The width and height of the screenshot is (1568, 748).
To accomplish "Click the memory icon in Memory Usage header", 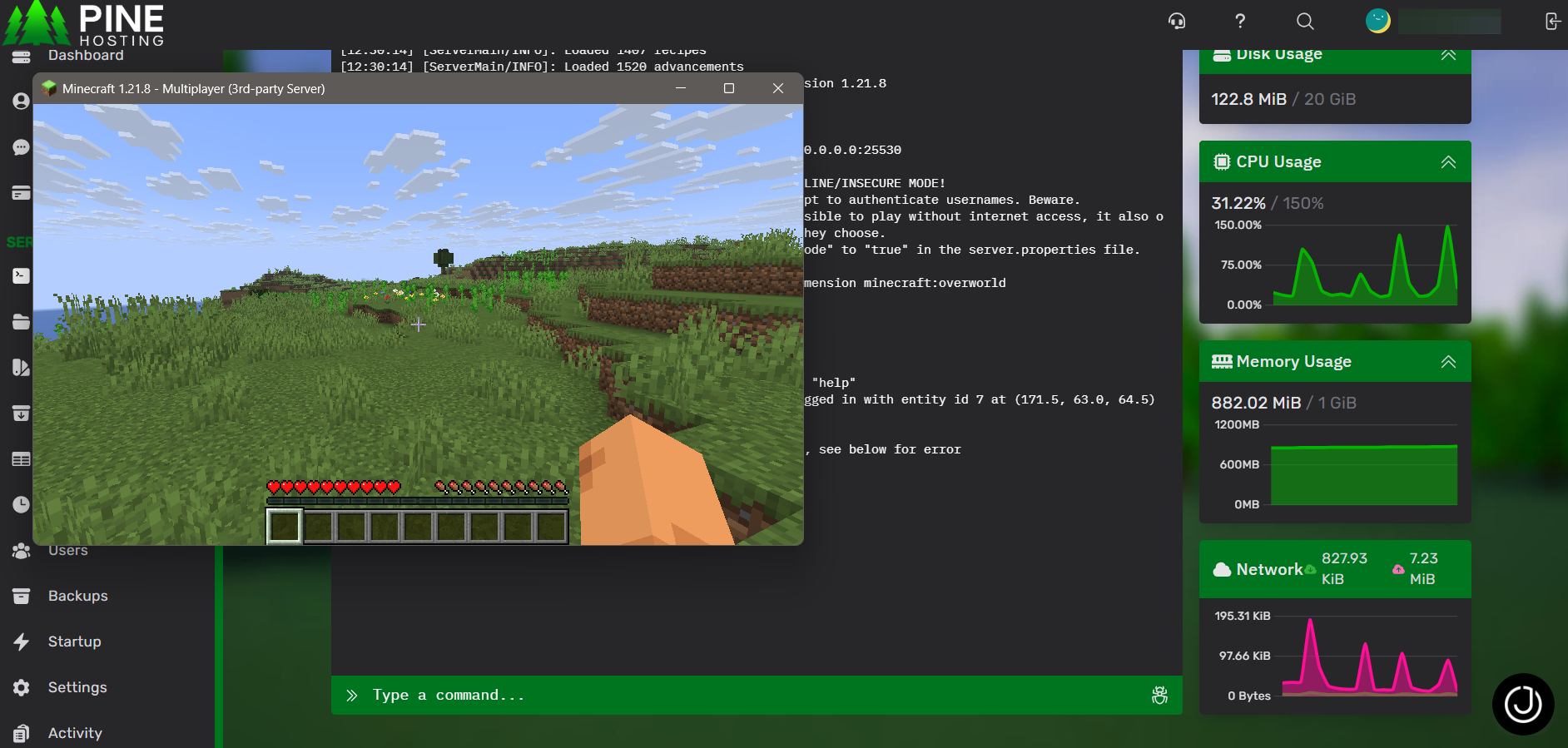I will [x=1222, y=362].
